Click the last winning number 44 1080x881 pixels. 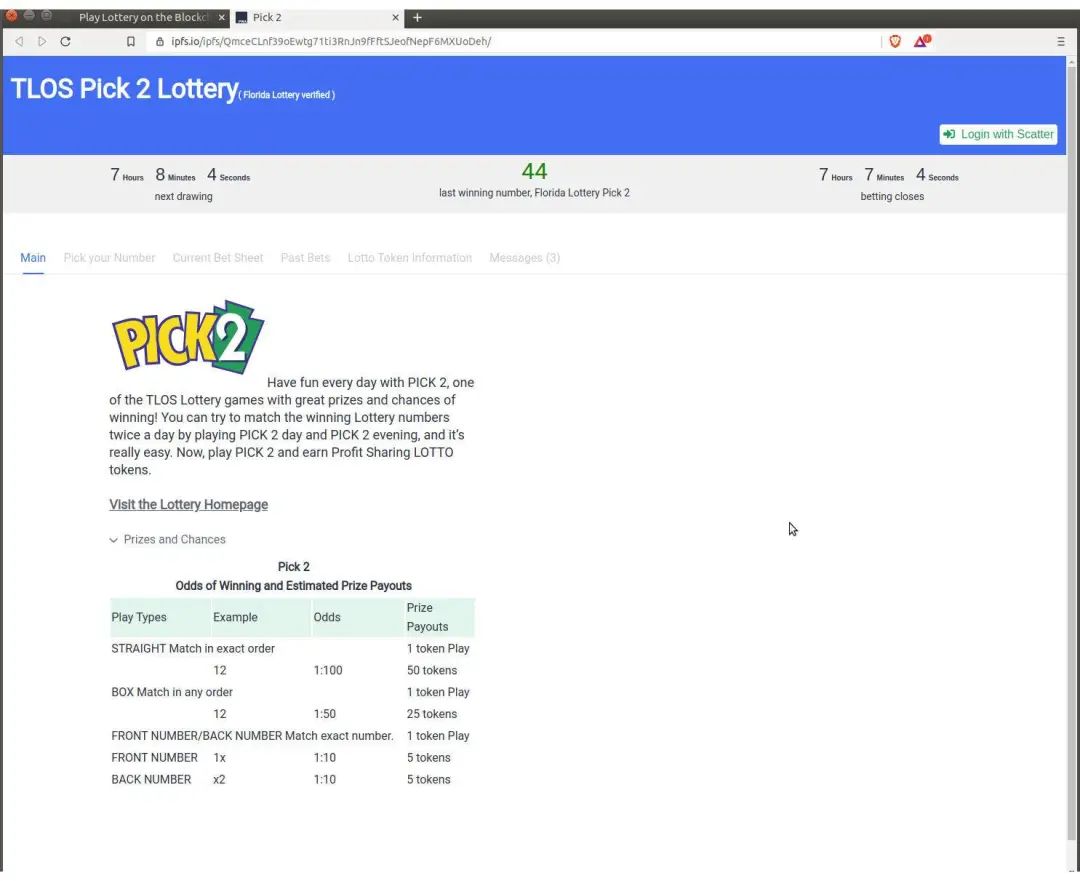coord(534,172)
